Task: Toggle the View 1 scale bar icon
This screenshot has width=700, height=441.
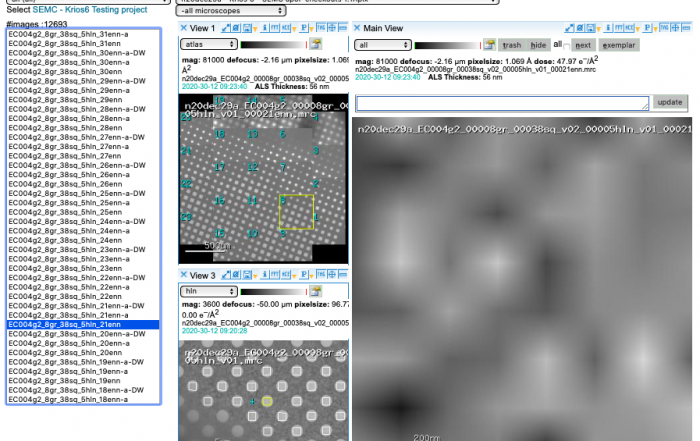Action: tap(342, 28)
